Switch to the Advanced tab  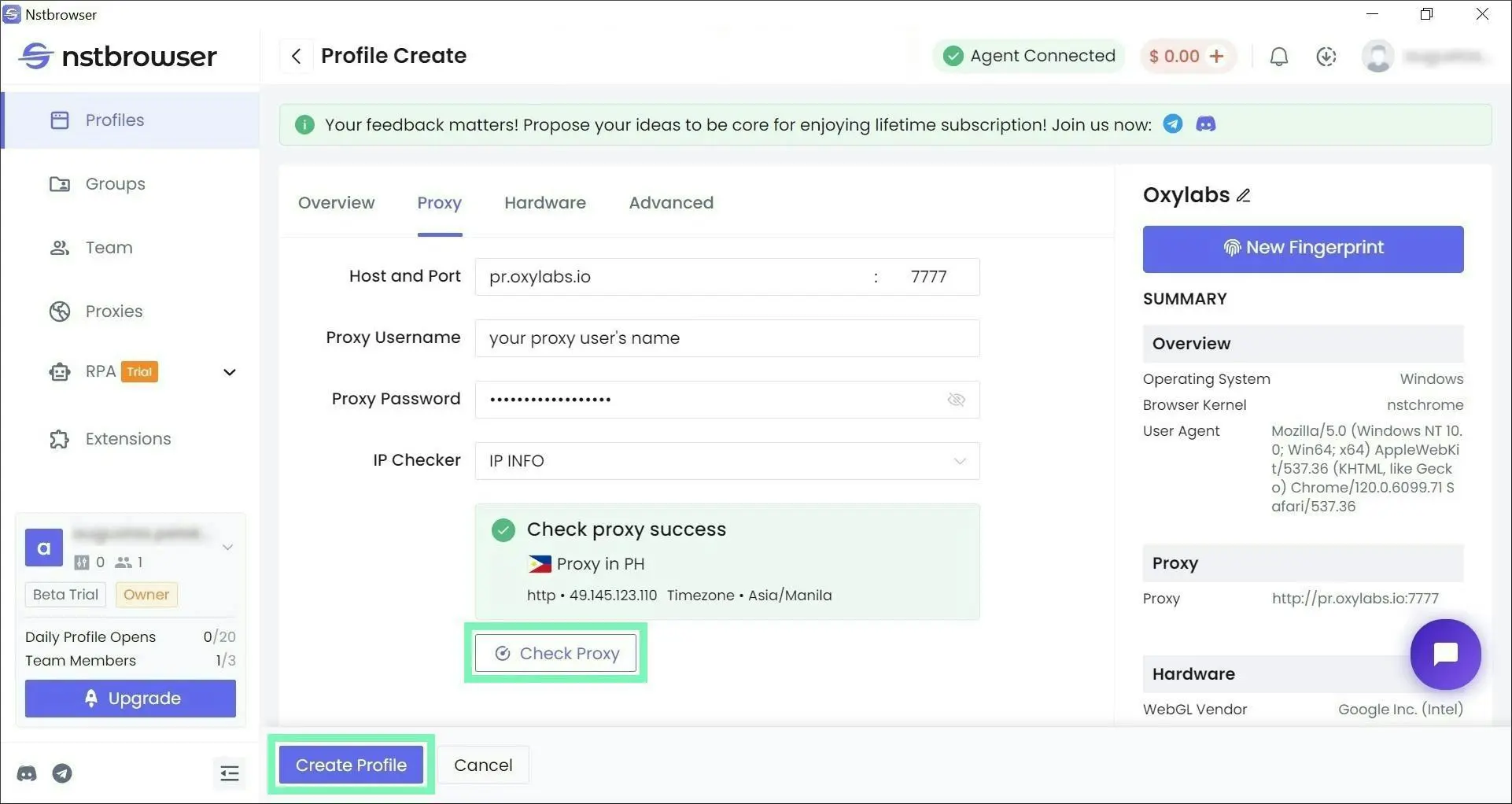coord(671,203)
